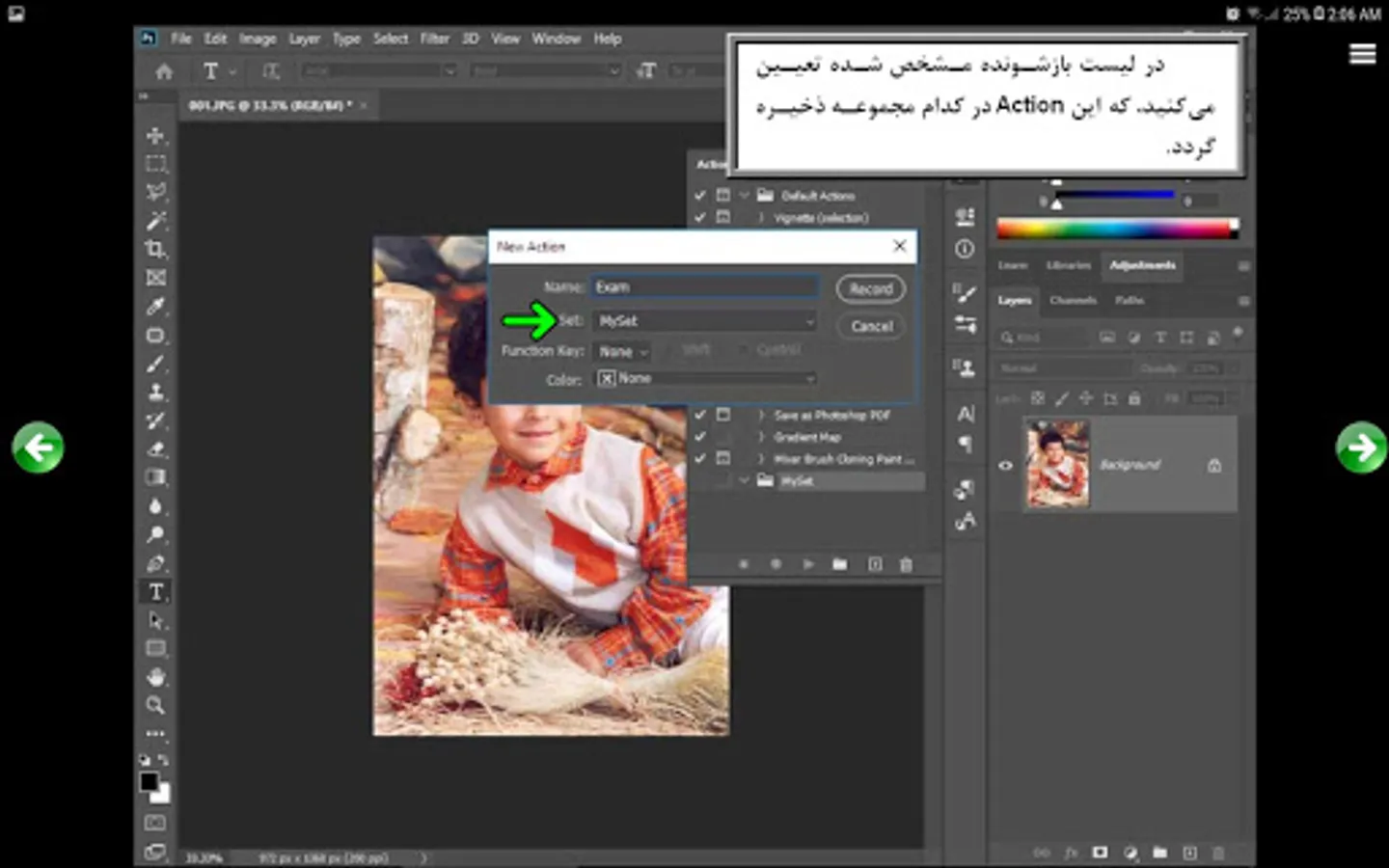Select the Crop tool
1389x868 pixels.
click(x=155, y=250)
